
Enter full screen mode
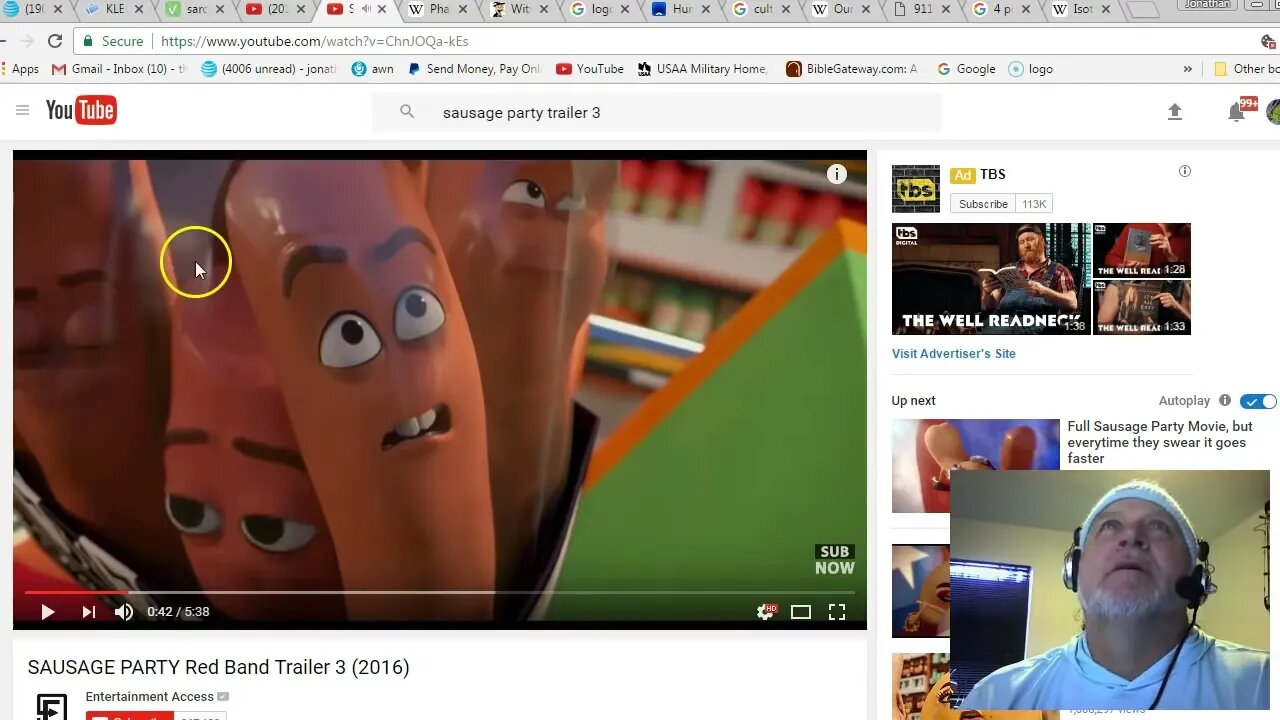coord(837,612)
